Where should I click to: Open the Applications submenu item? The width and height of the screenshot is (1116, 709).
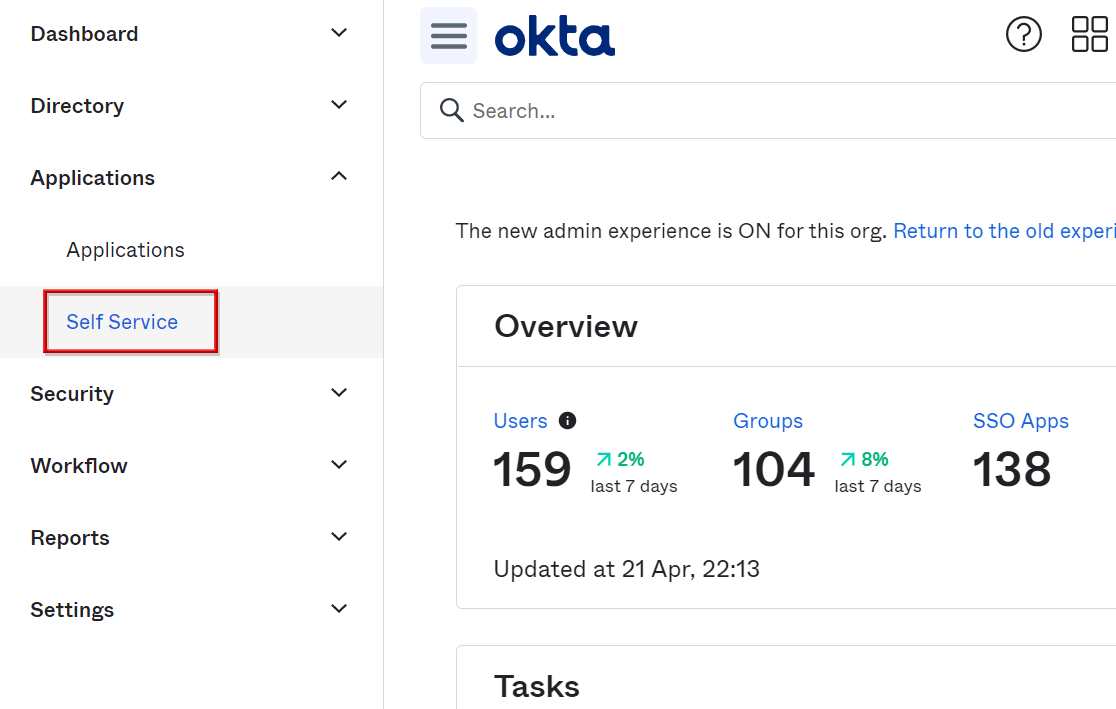click(x=125, y=250)
